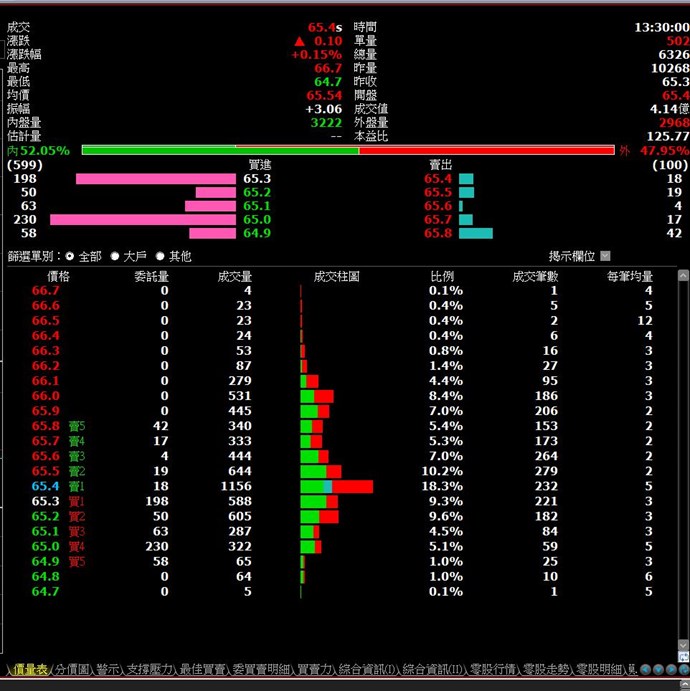The width and height of the screenshot is (690, 691).
Task: Click the 買5 label beside 64.9
Action: [x=77, y=562]
